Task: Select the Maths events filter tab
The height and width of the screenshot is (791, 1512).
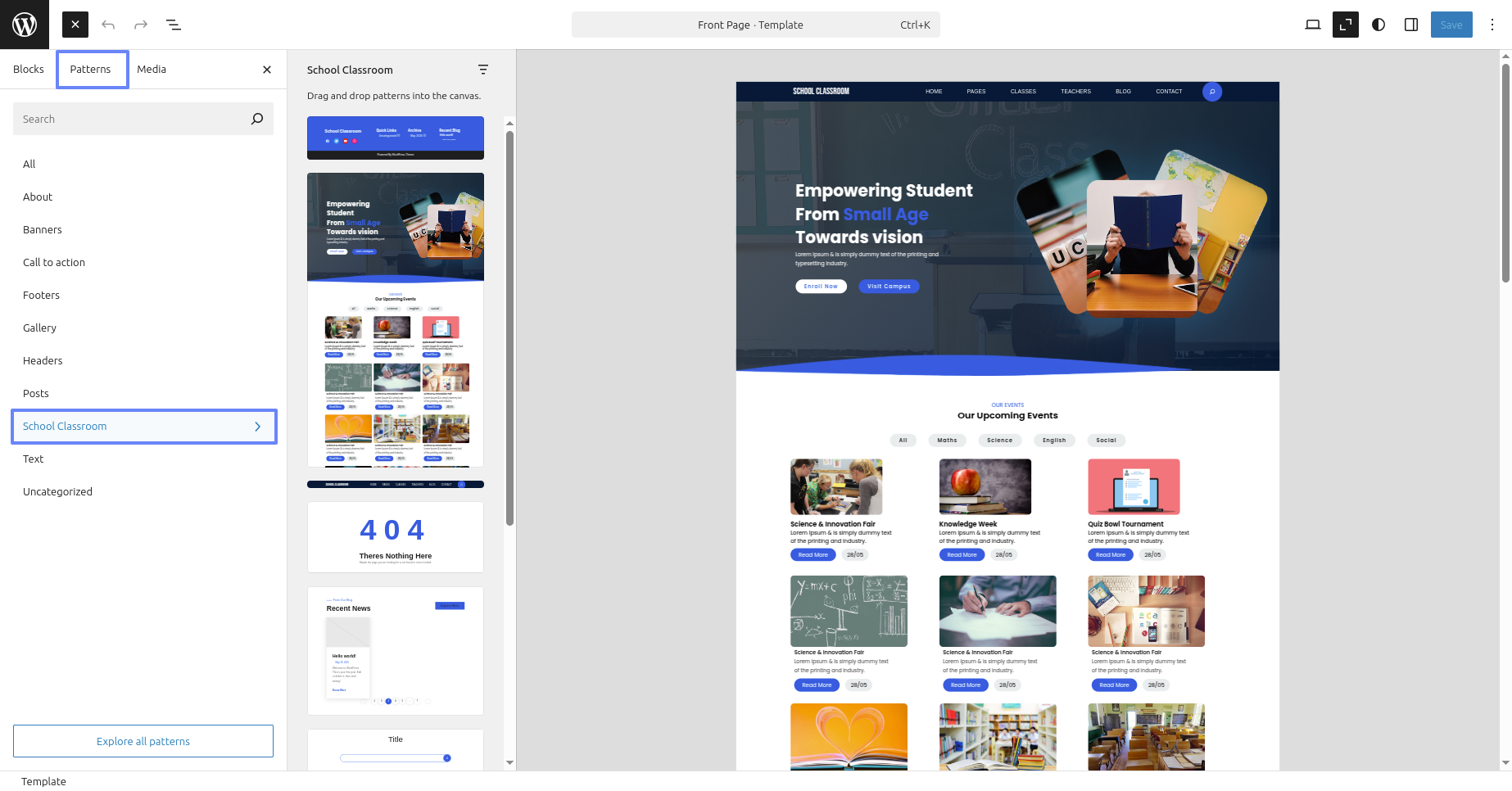Action: tap(947, 441)
